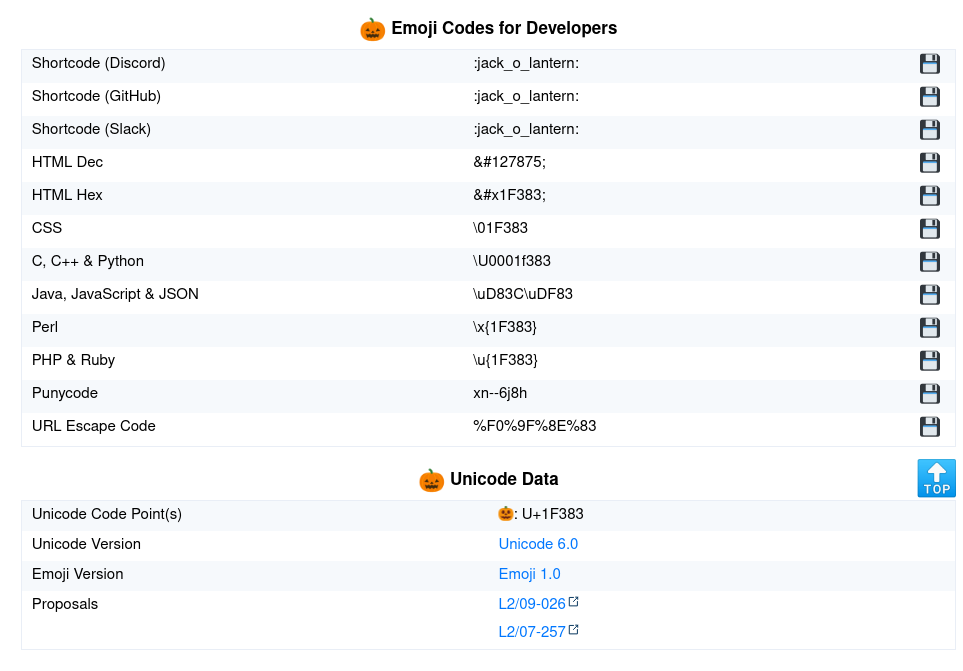Click the copy icon for URL Escape Code
Viewport: 963px width, 671px height.
click(929, 427)
